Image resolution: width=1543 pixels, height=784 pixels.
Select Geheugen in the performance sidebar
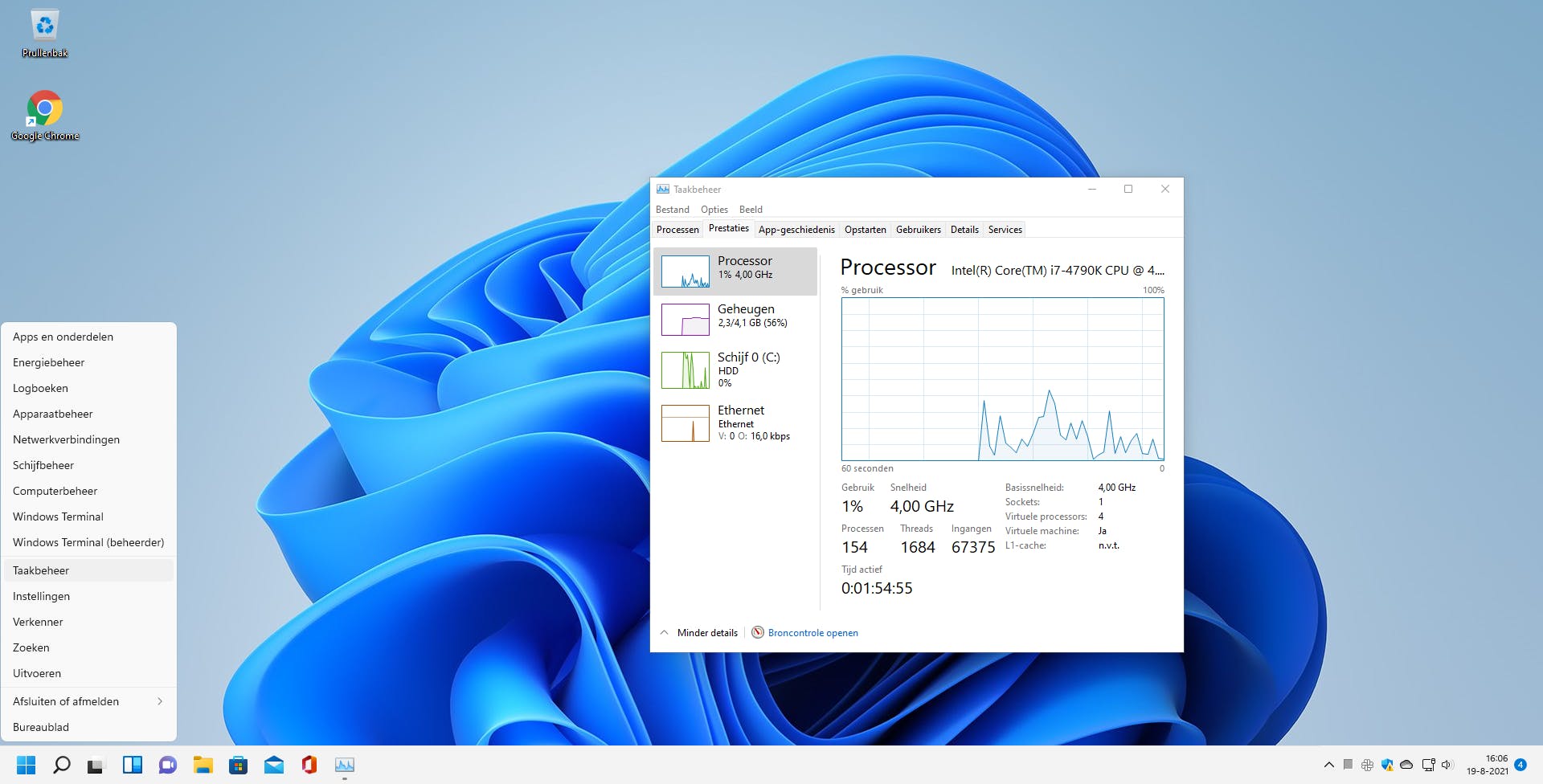[x=735, y=320]
